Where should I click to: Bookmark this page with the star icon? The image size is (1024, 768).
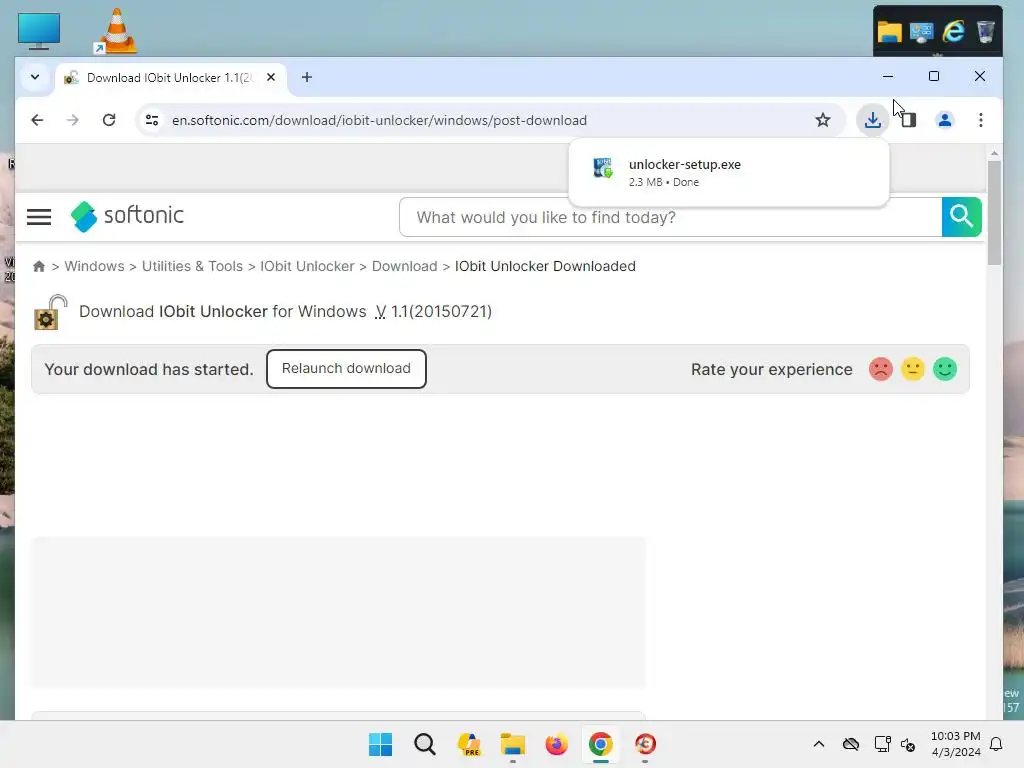click(x=823, y=120)
